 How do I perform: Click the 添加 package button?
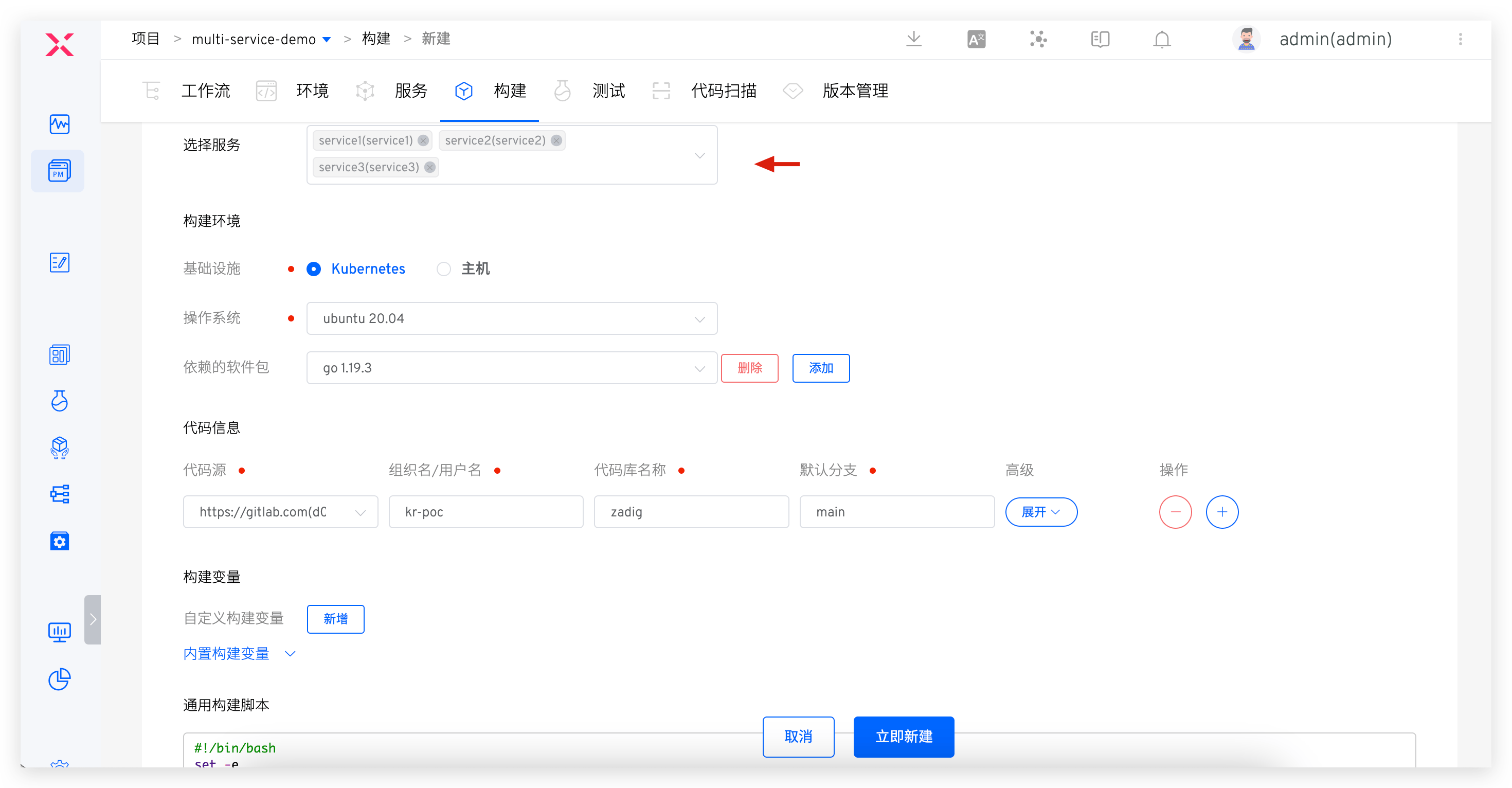click(821, 368)
